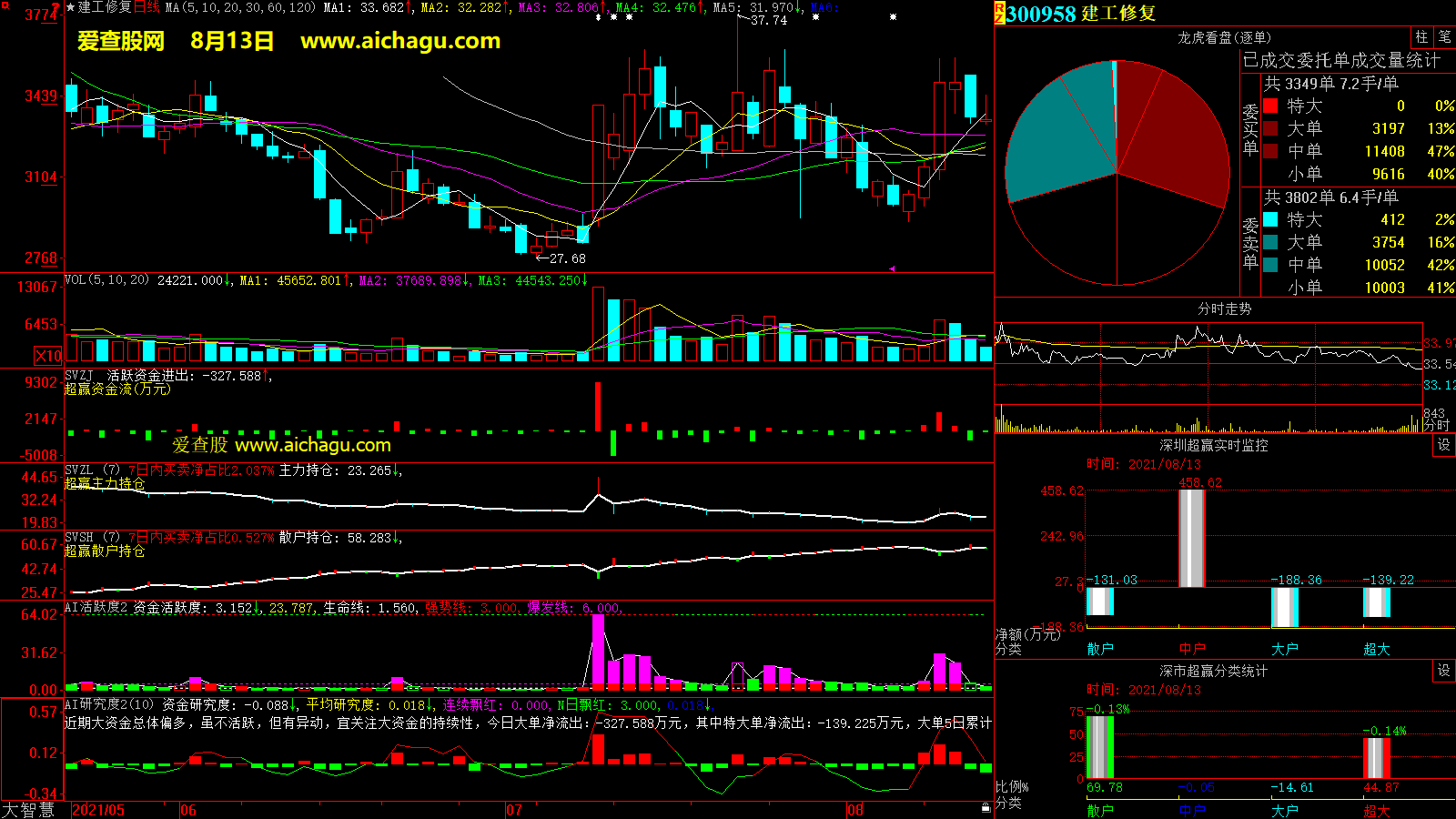1456x819 pixels.
Task: Click the 2021/05 date marker on timeline
Action: tap(98, 810)
